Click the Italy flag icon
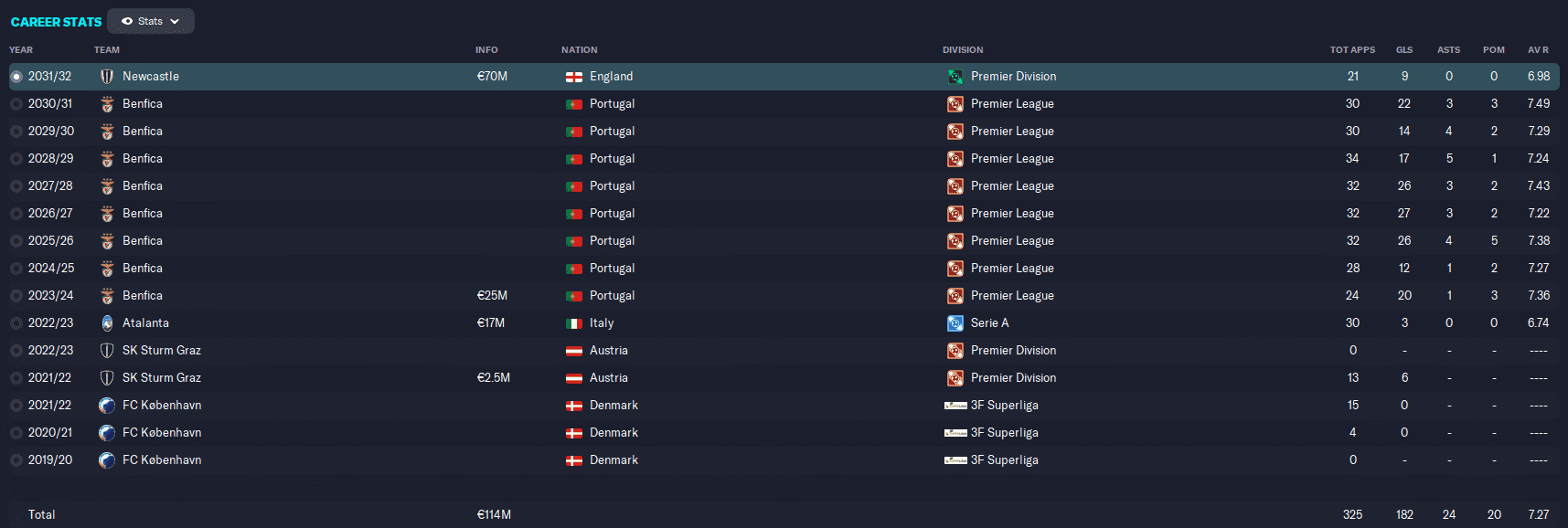The image size is (1568, 528). [x=574, y=323]
